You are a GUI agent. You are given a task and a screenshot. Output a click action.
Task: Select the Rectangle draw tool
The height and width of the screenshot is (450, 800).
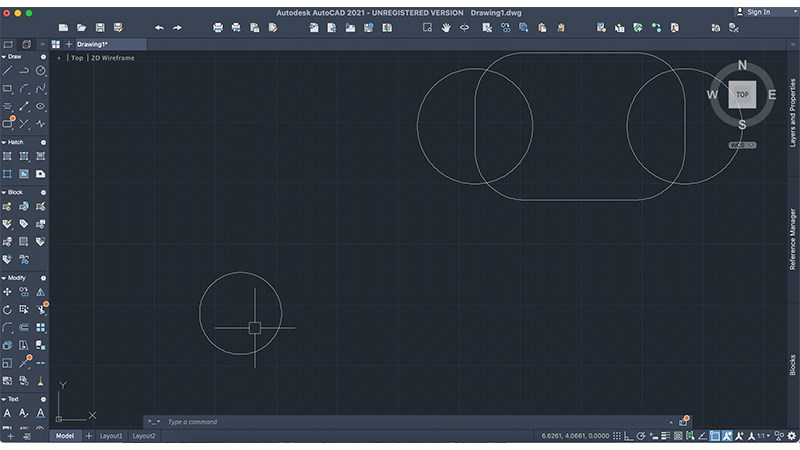[8, 89]
